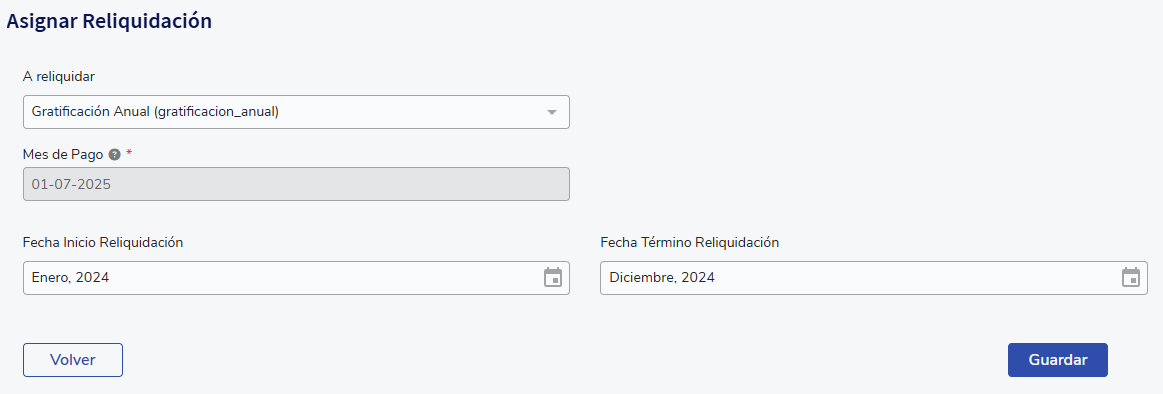Viewport: 1163px width, 394px height.
Task: Click help question mark beside Mes de Pago
Action: click(114, 154)
